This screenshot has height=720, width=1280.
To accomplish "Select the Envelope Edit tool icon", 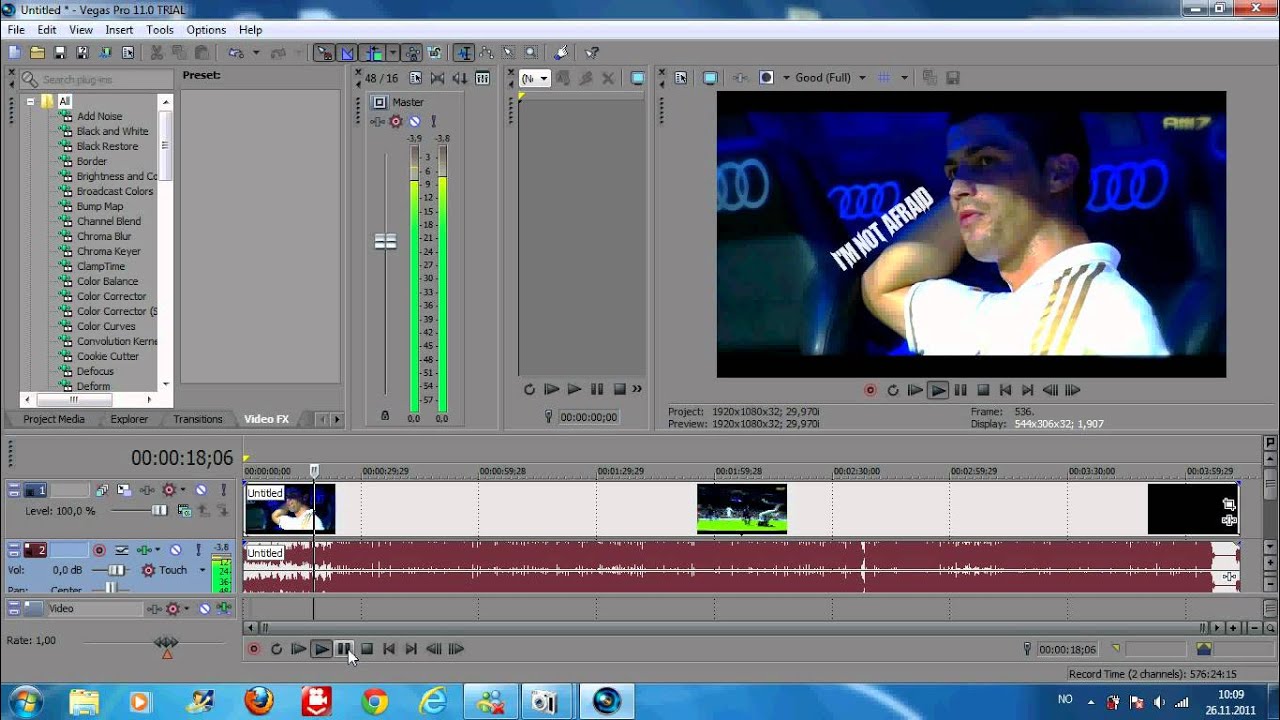I will tap(486, 52).
